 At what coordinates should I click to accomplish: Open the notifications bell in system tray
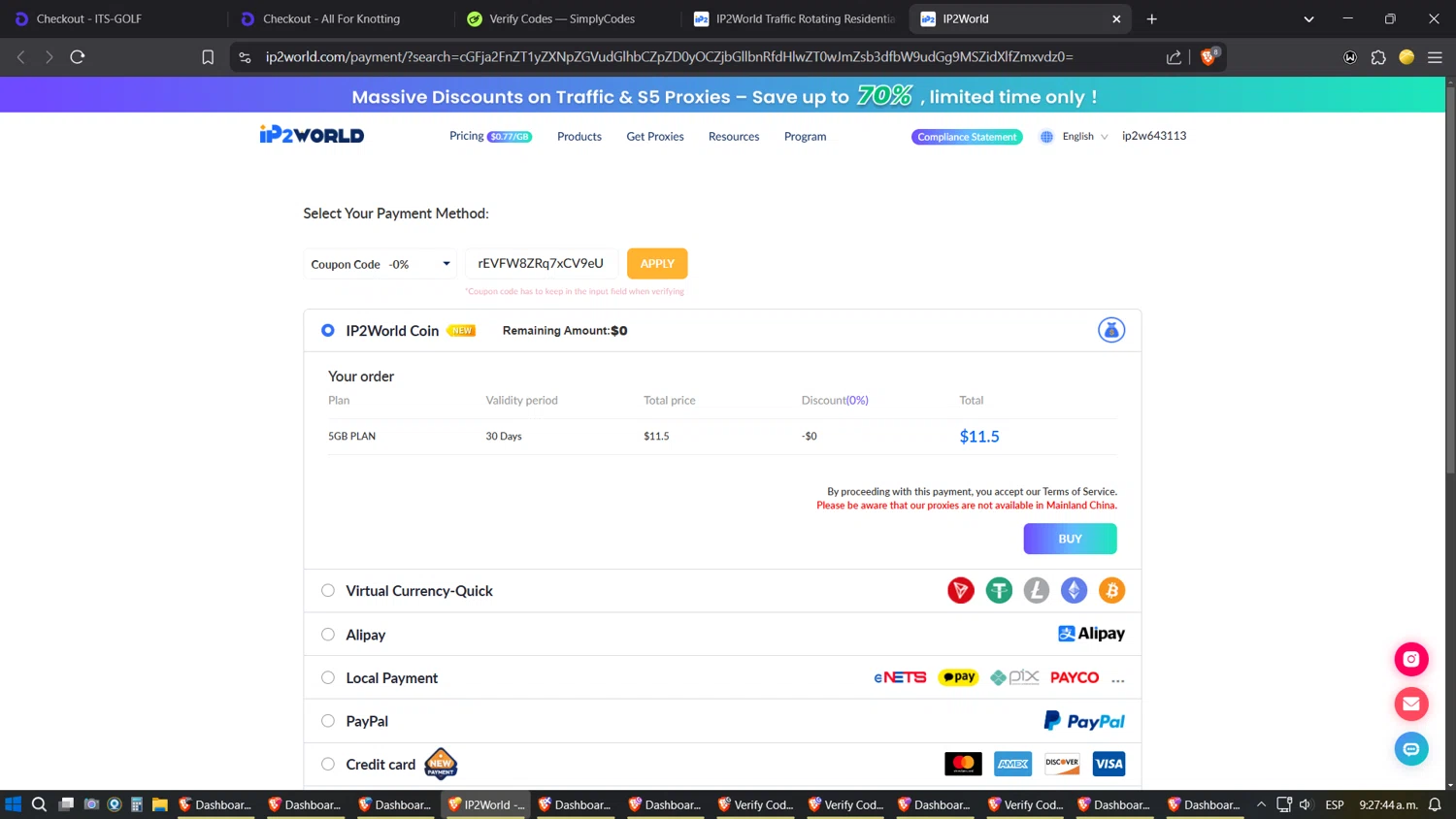point(1435,804)
